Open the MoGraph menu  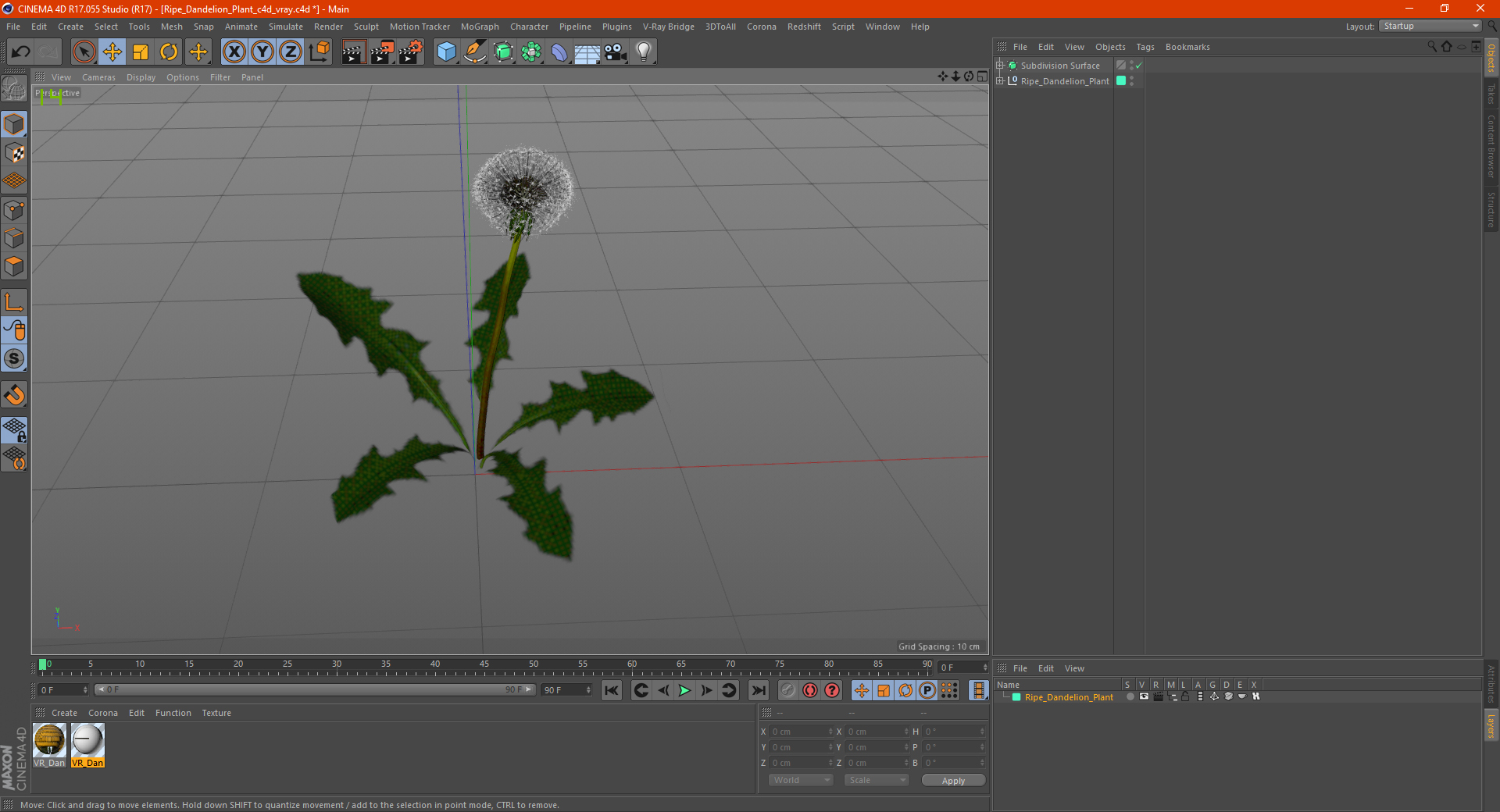point(480,27)
